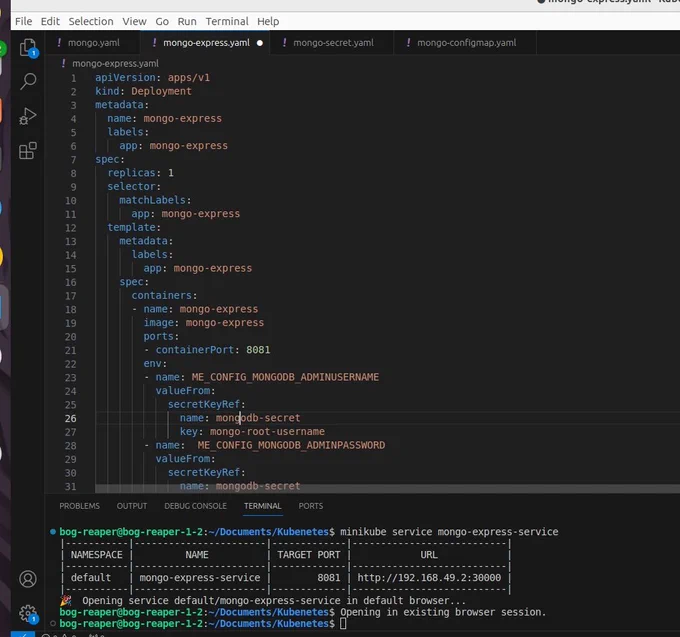This screenshot has height=637, width=680.
Task: Click the 'default' namespace cell in terminal
Action: [91, 578]
